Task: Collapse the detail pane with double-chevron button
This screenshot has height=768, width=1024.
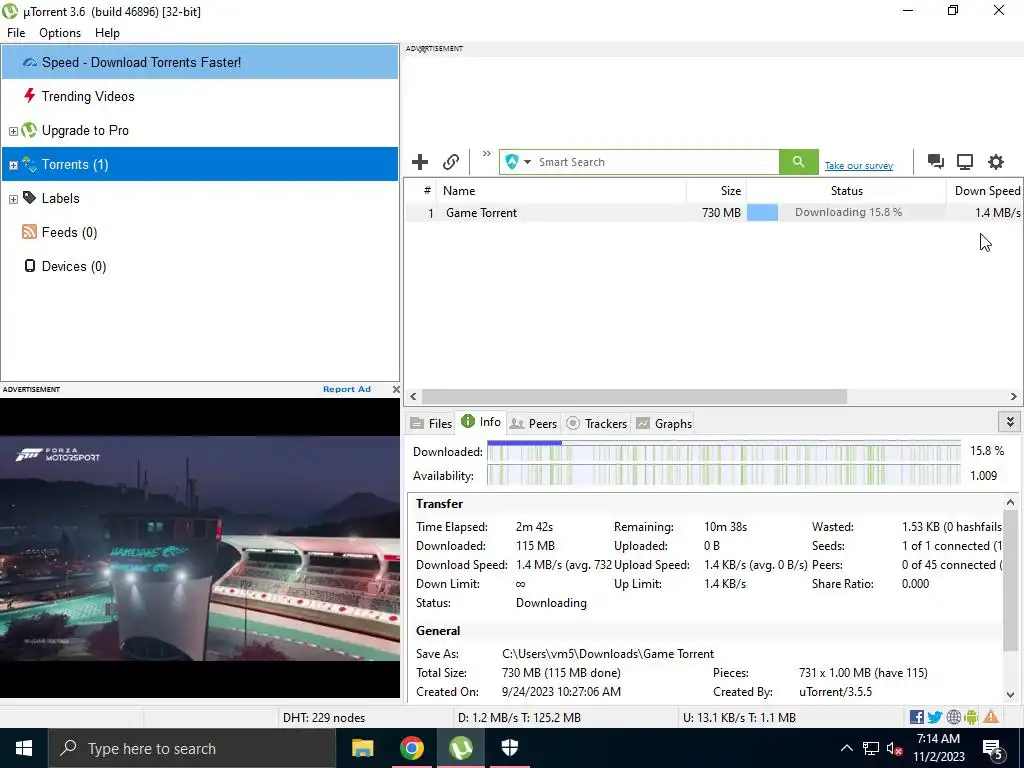Action: (1010, 422)
